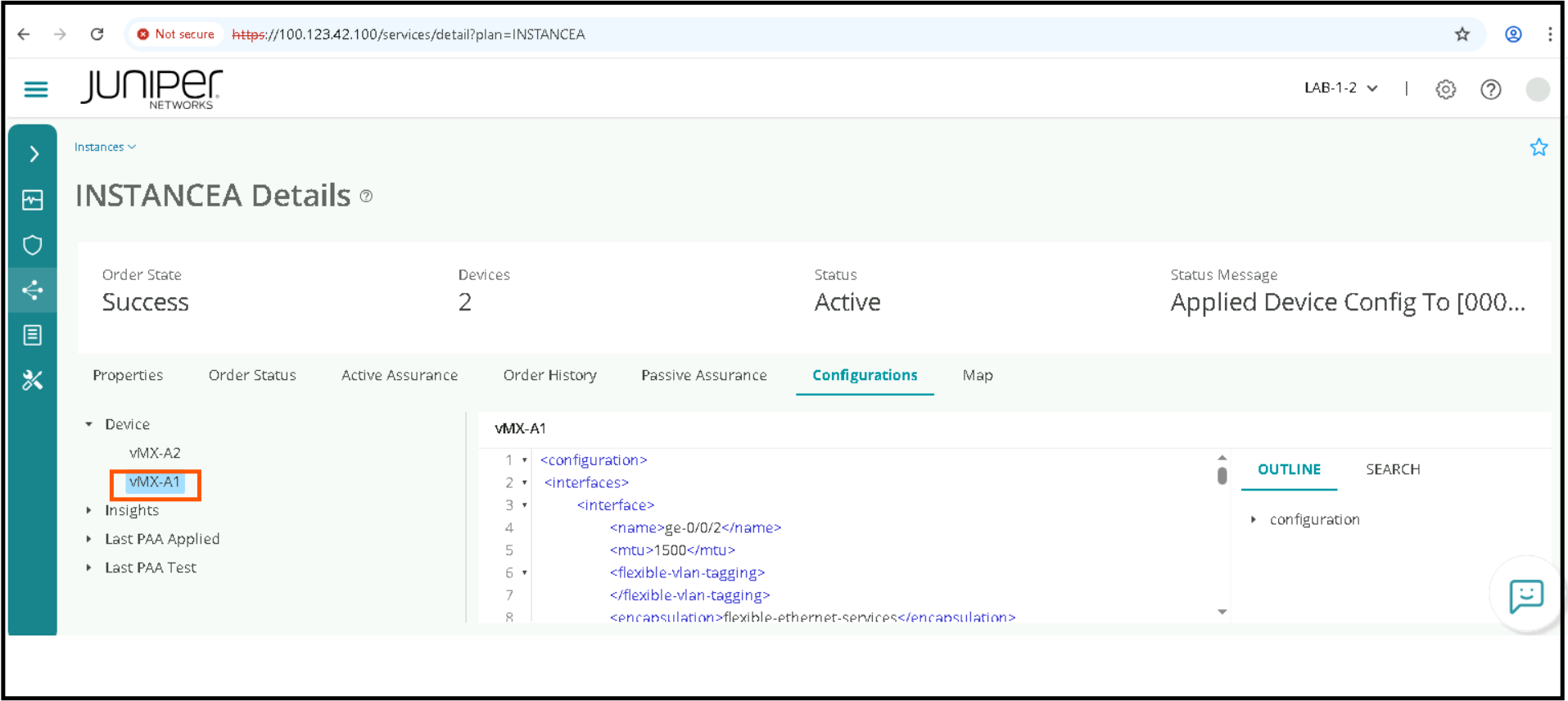Open the hamburger main menu
This screenshot has height=701, width=1568.
coord(36,89)
